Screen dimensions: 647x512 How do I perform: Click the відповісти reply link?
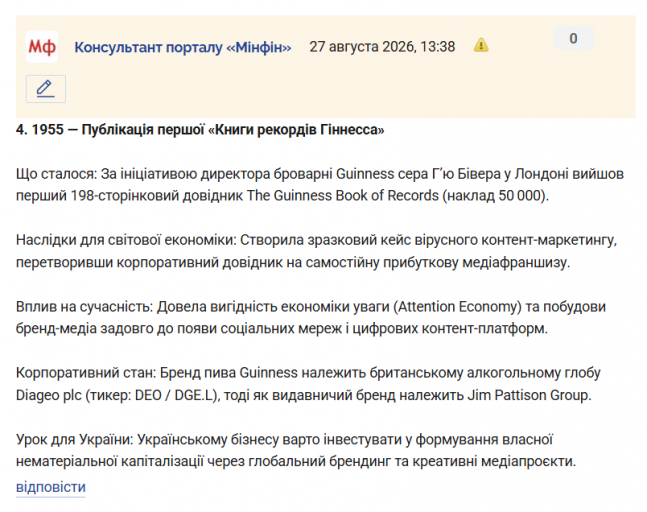tap(51, 487)
